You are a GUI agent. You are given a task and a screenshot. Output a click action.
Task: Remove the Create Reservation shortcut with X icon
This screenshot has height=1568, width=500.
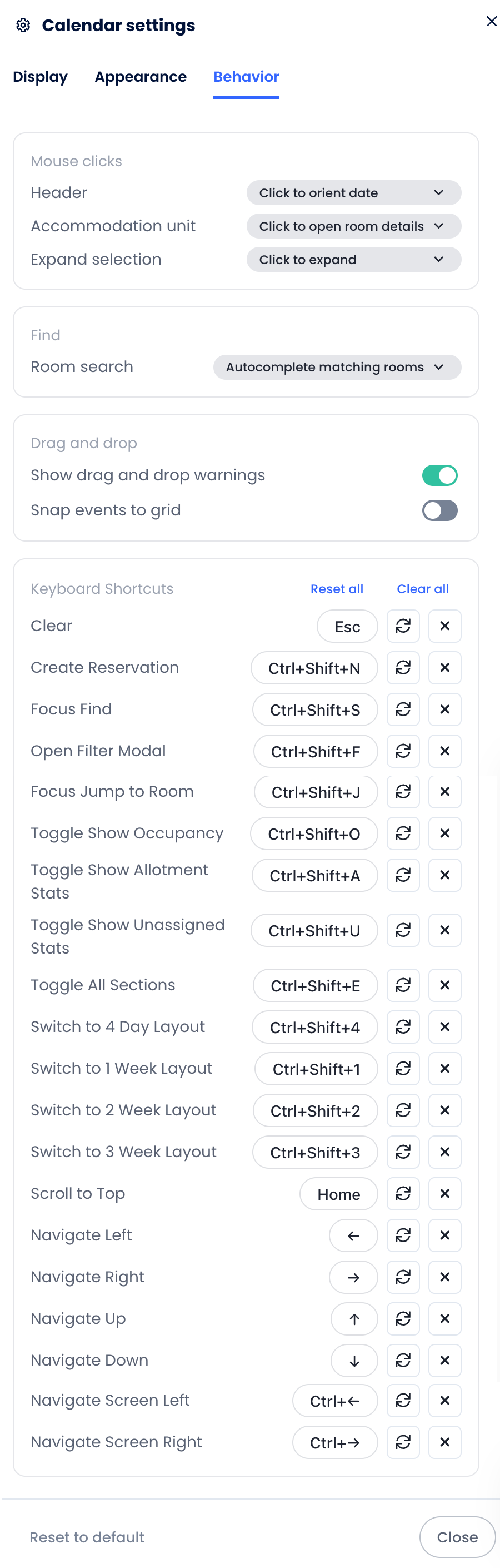click(x=444, y=668)
